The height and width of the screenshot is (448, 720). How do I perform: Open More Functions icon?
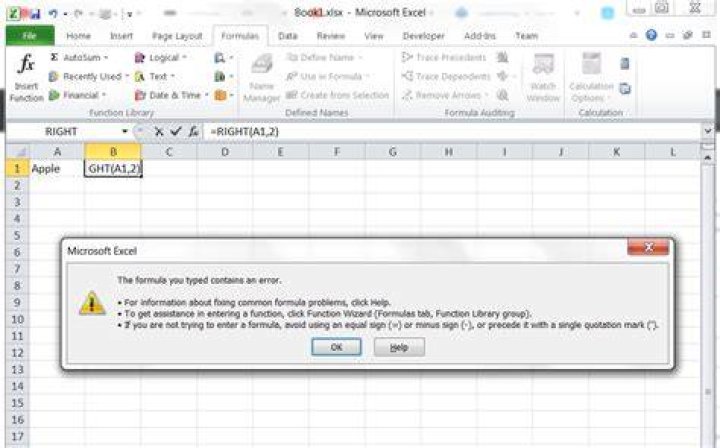224,95
